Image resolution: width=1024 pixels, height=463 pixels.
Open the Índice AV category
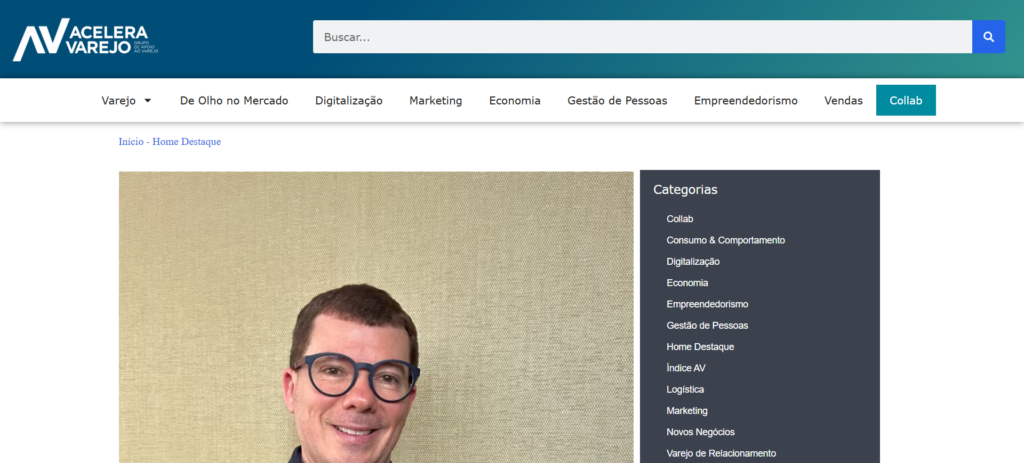(685, 368)
